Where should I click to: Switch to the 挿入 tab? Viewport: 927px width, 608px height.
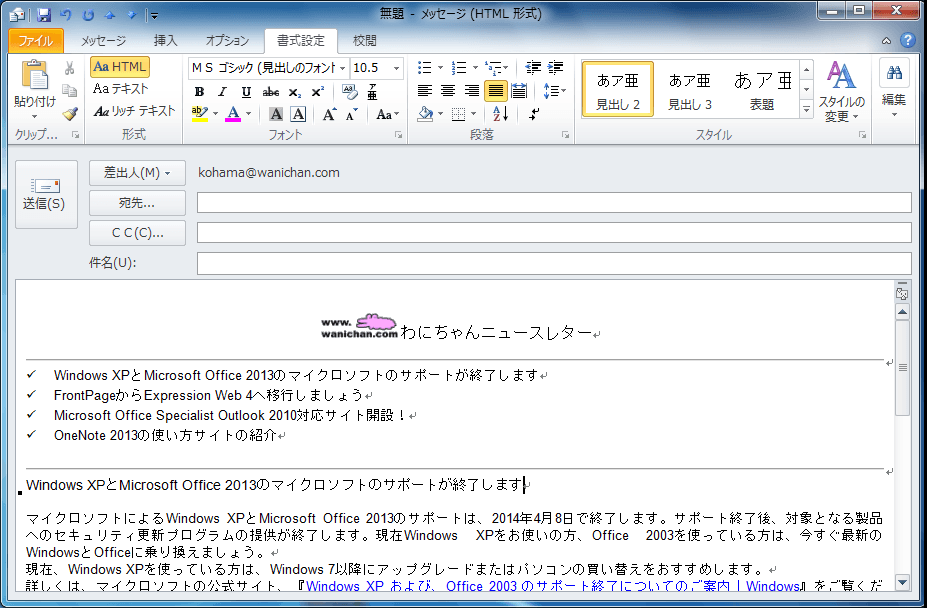[166, 40]
